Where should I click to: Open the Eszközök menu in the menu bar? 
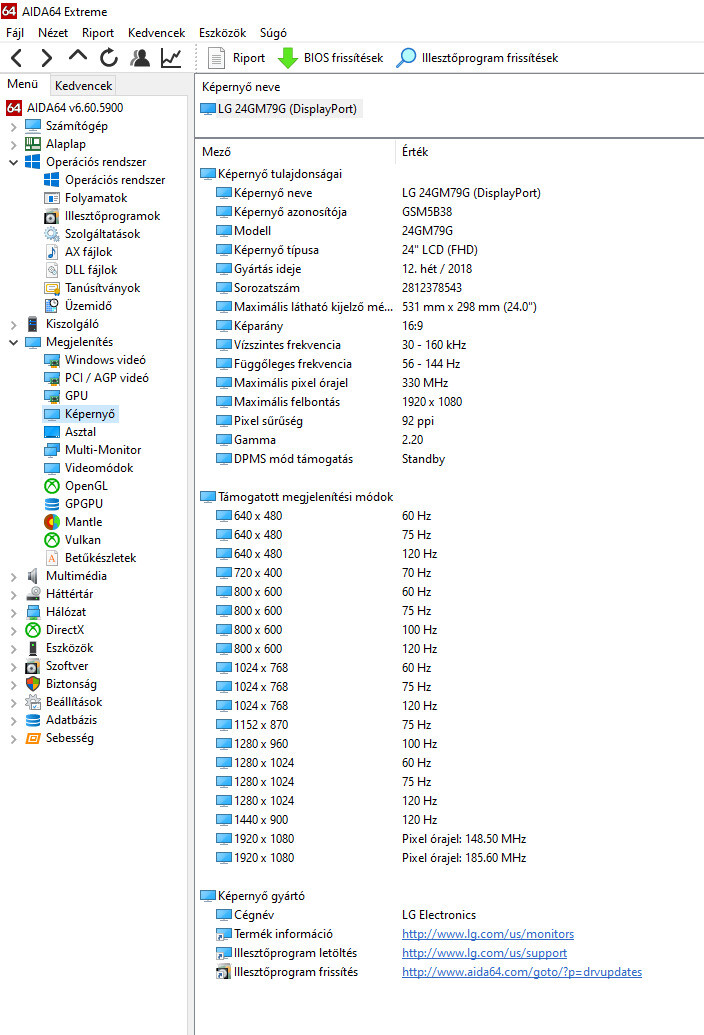pyautogui.click(x=222, y=33)
